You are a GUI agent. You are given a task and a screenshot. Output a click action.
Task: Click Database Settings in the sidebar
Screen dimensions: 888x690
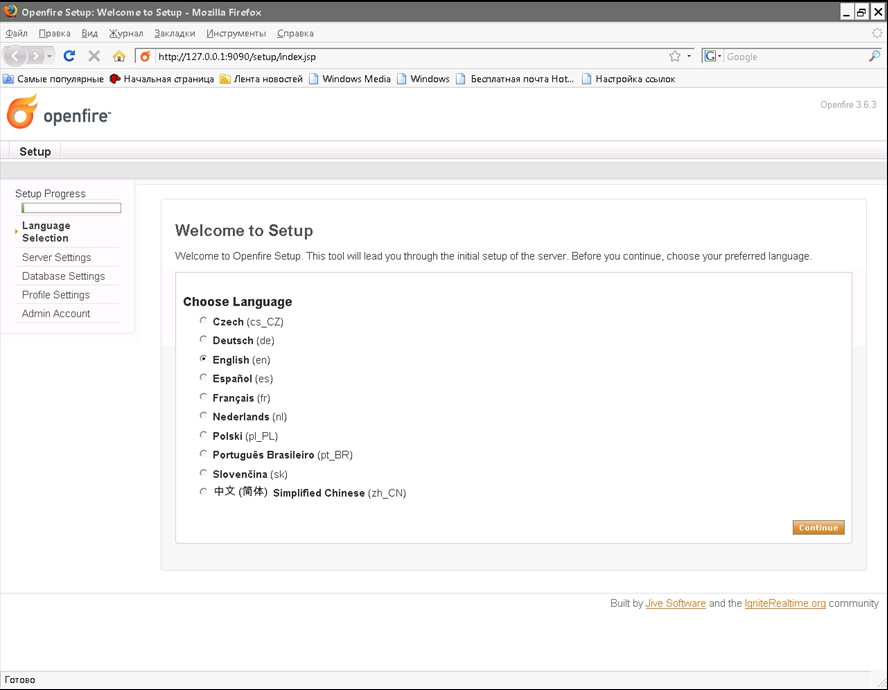63,276
